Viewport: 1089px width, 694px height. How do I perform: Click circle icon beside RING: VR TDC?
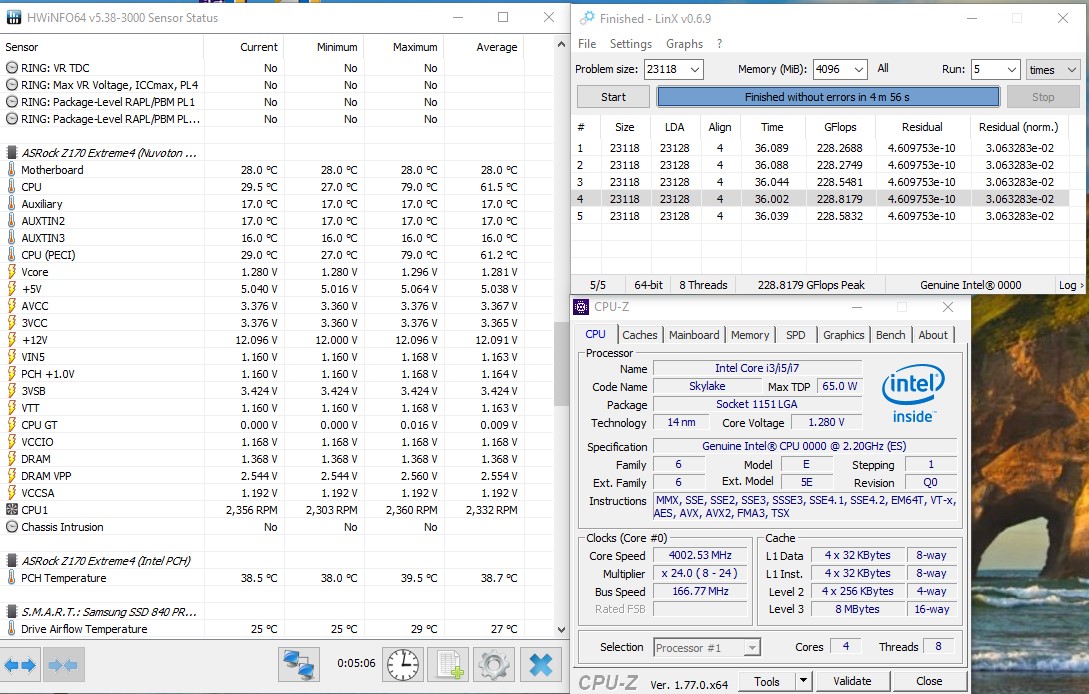(11, 68)
